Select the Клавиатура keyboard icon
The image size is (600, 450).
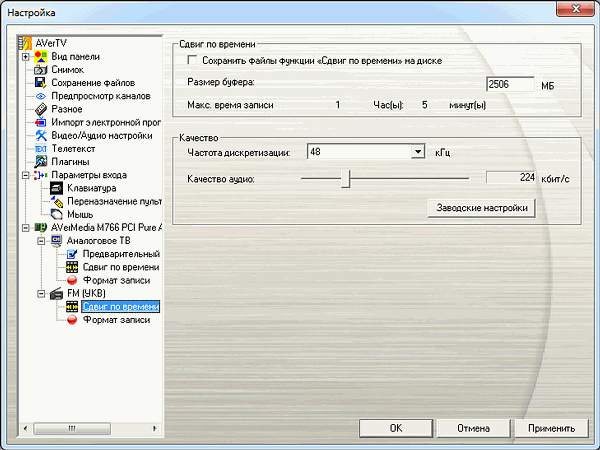click(x=56, y=188)
